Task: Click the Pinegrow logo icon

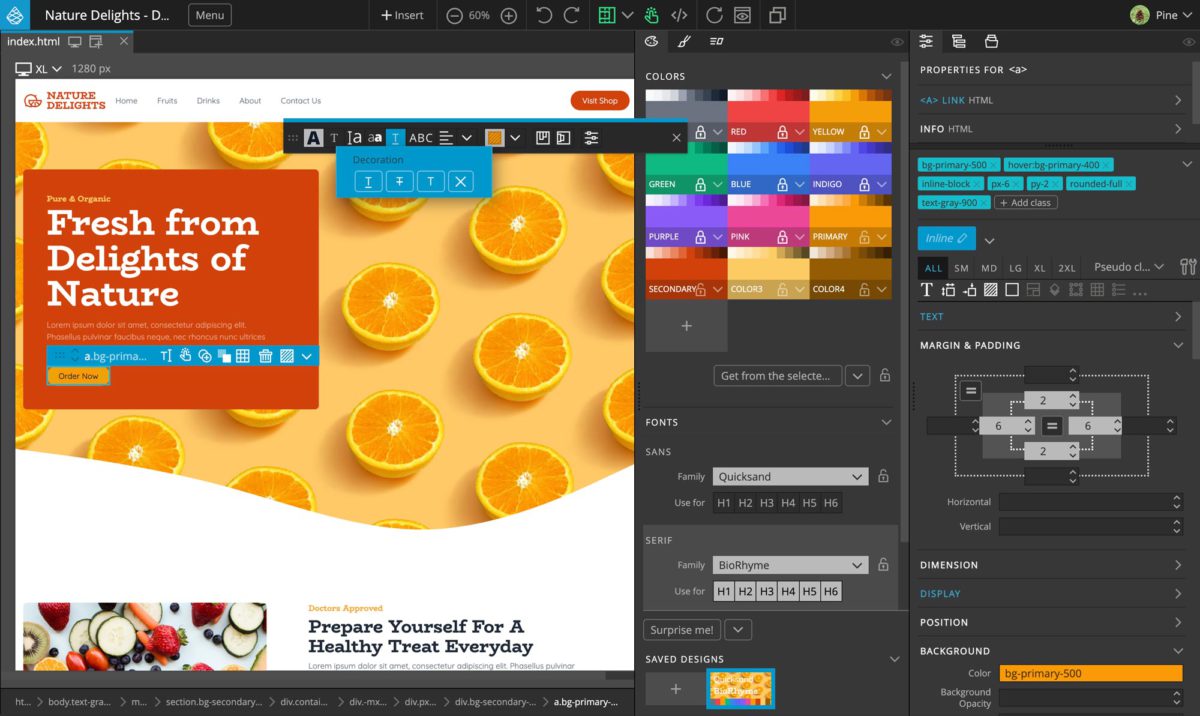Action: [17, 15]
